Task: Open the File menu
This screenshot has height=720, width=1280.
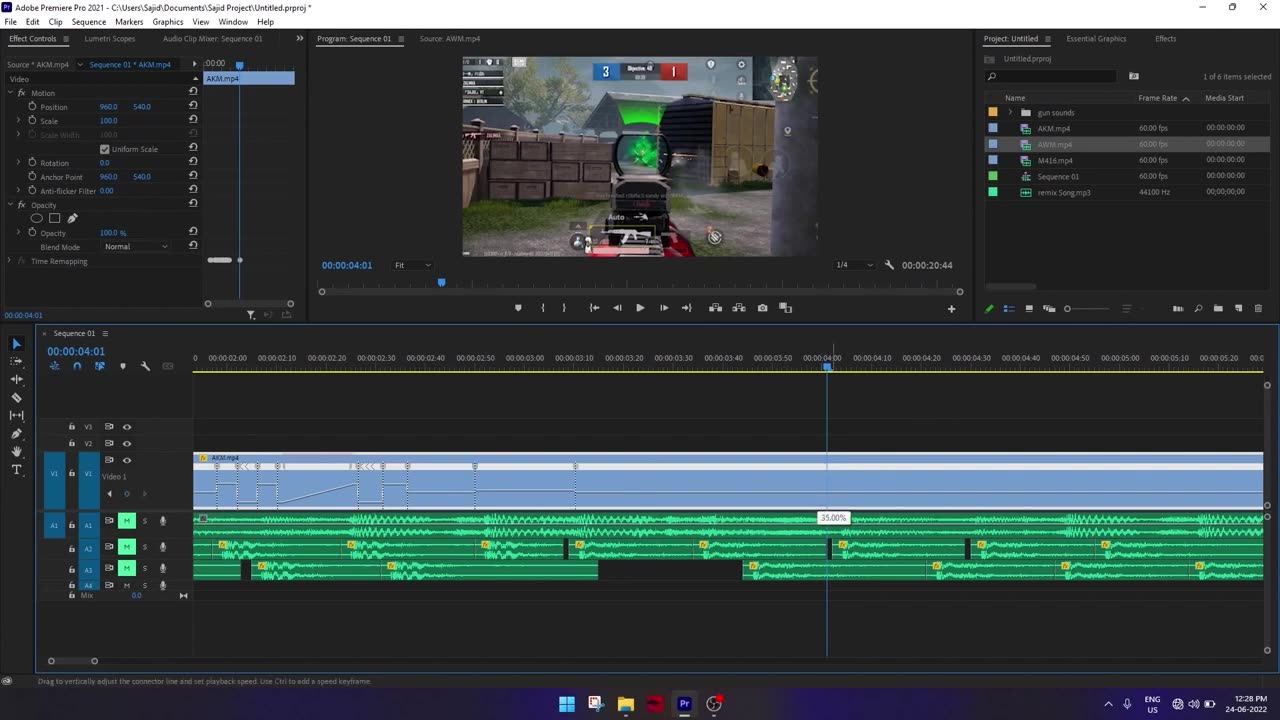Action: (x=11, y=21)
